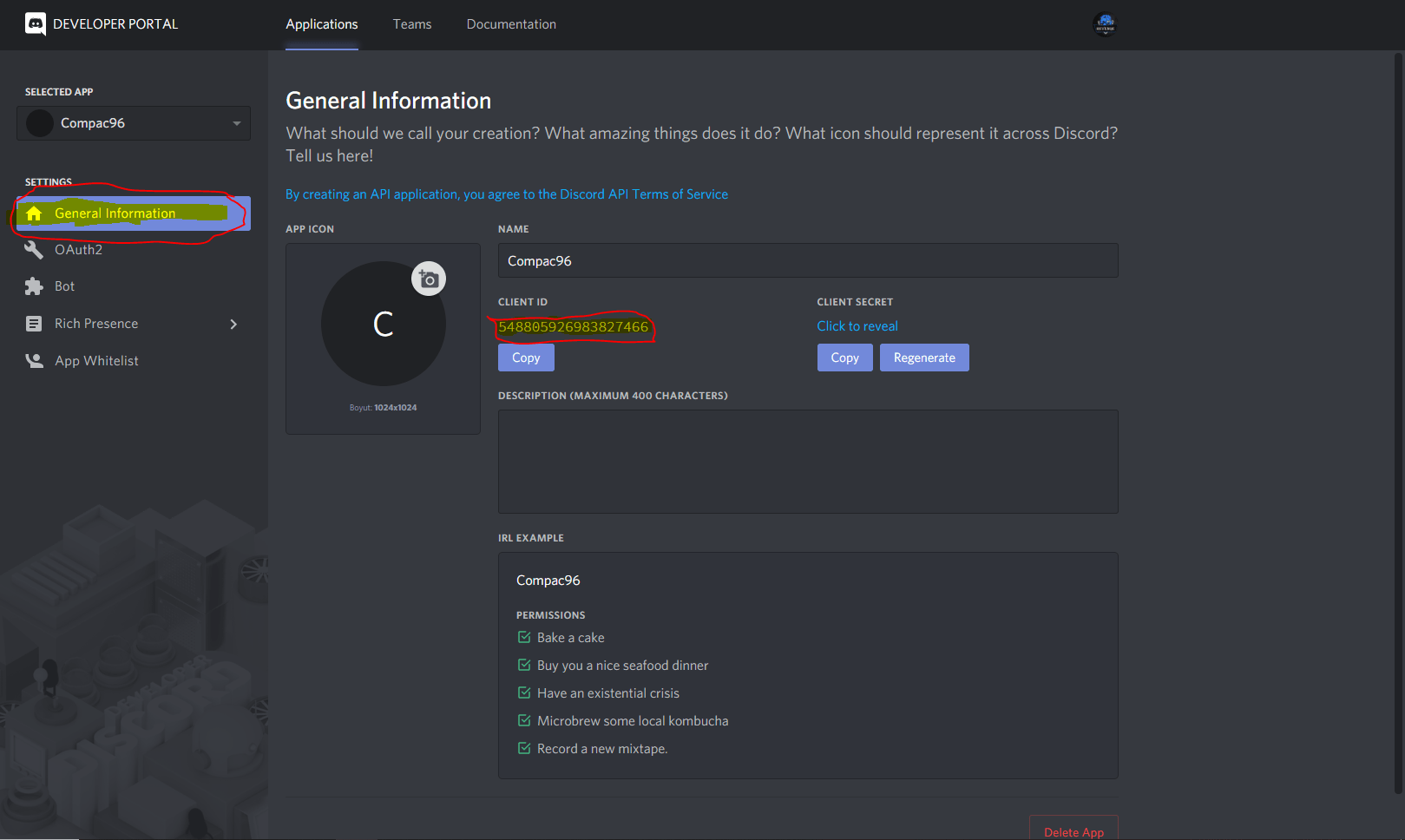Click the page vertical scrollbar
The image size is (1405, 840).
[x=1398, y=423]
